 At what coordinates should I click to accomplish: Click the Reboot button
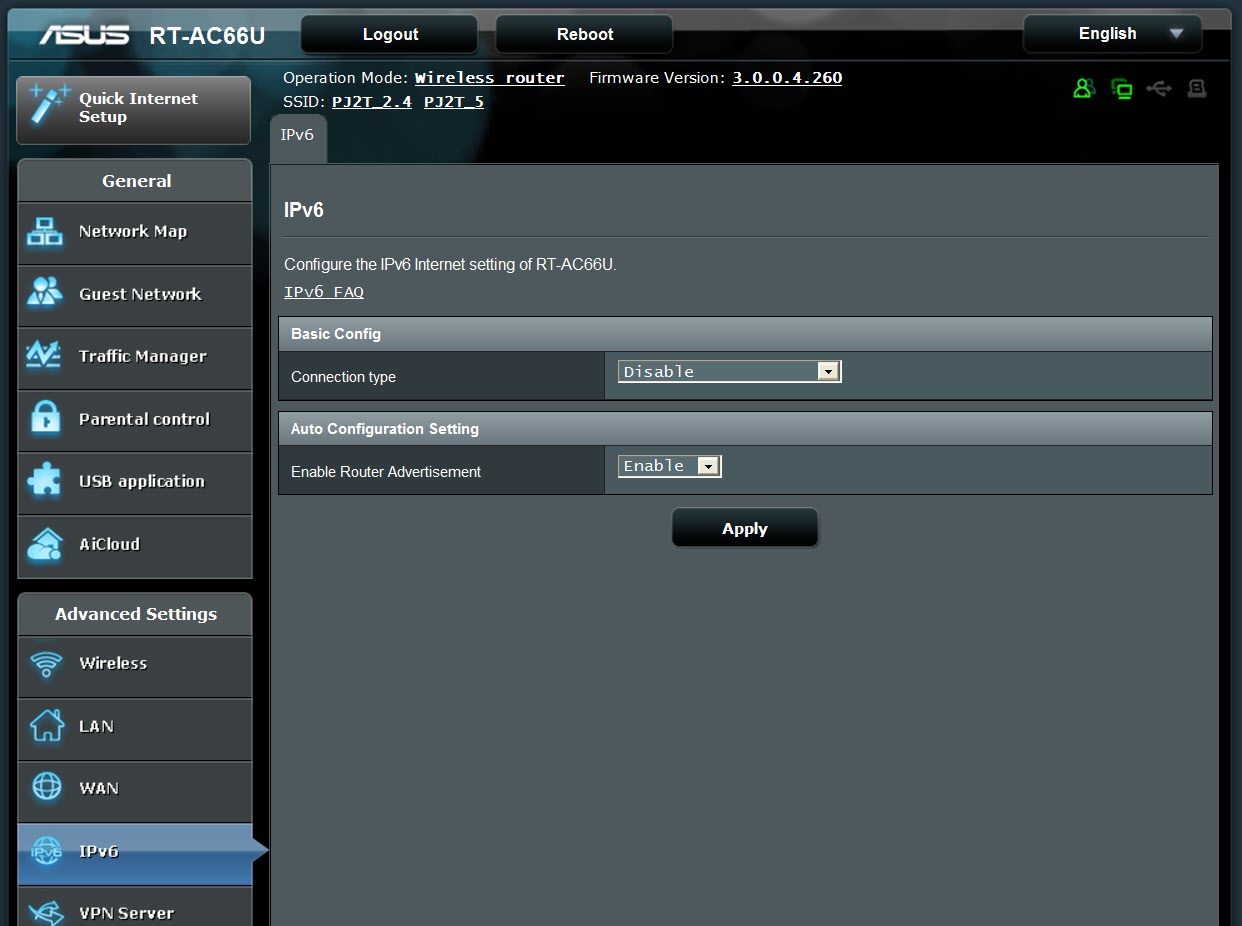[x=584, y=34]
